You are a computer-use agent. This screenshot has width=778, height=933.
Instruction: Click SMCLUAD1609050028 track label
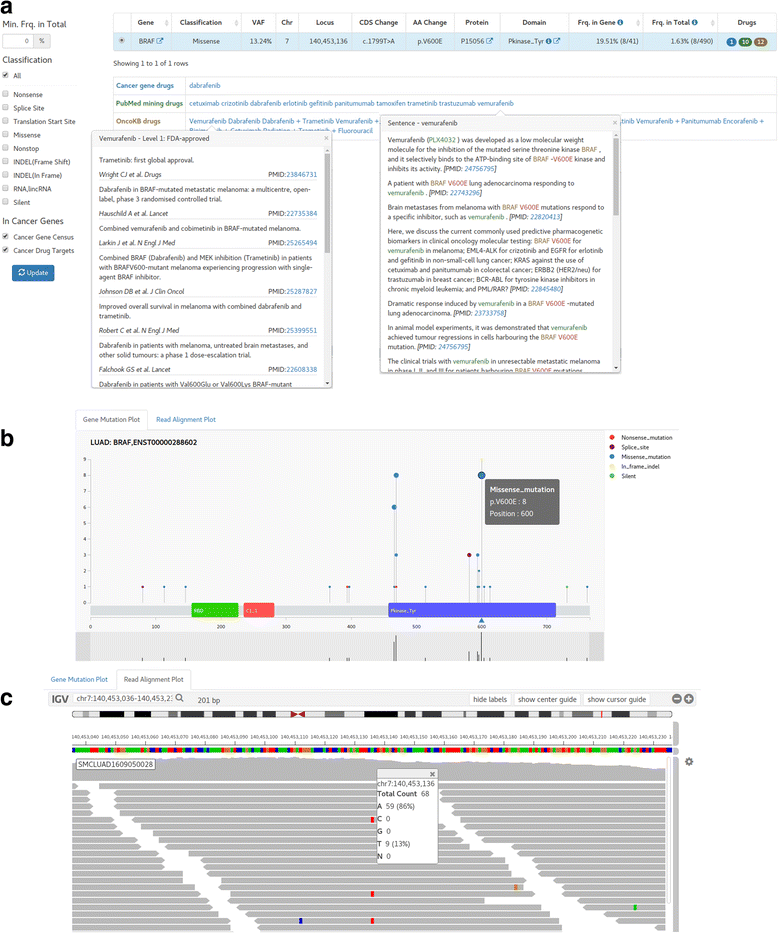[115, 764]
